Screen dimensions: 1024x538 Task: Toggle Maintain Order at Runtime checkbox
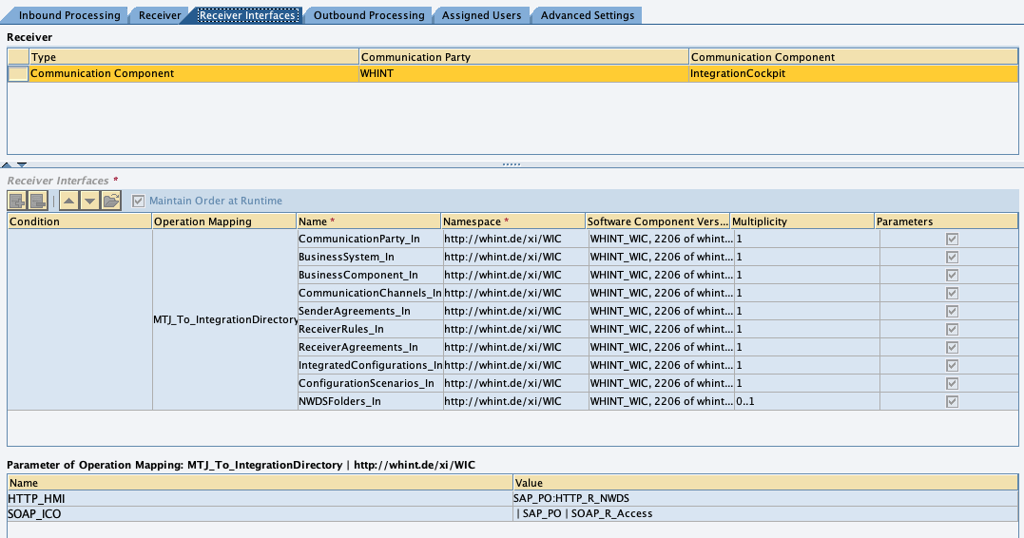(139, 201)
